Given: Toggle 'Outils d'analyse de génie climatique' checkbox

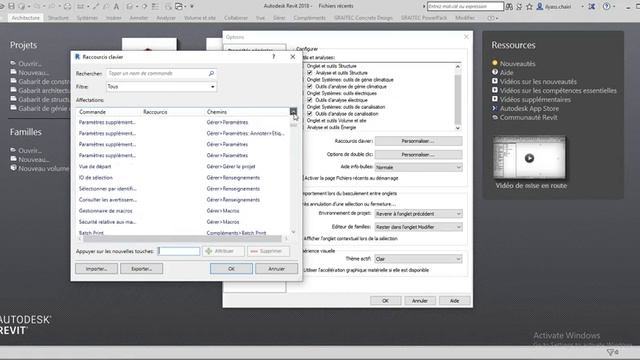Looking at the screenshot, I should pyautogui.click(x=309, y=87).
